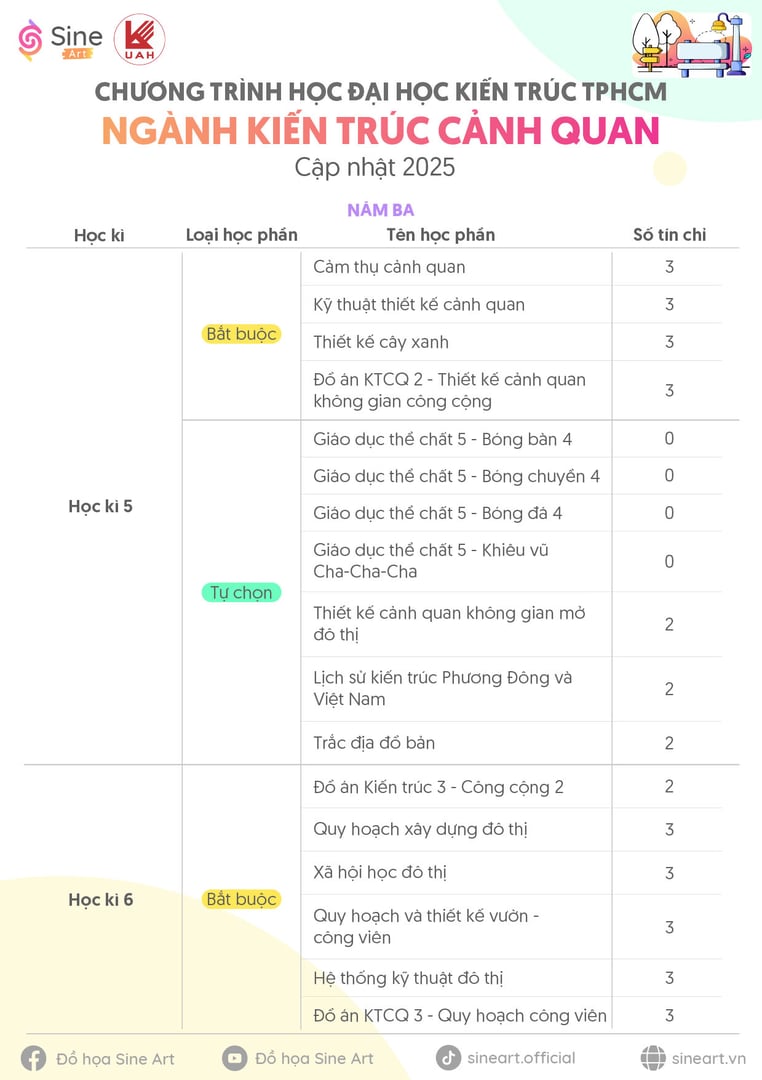This screenshot has width=762, height=1080.
Task: Click the Facebook icon in footer
Action: (x=33, y=1059)
